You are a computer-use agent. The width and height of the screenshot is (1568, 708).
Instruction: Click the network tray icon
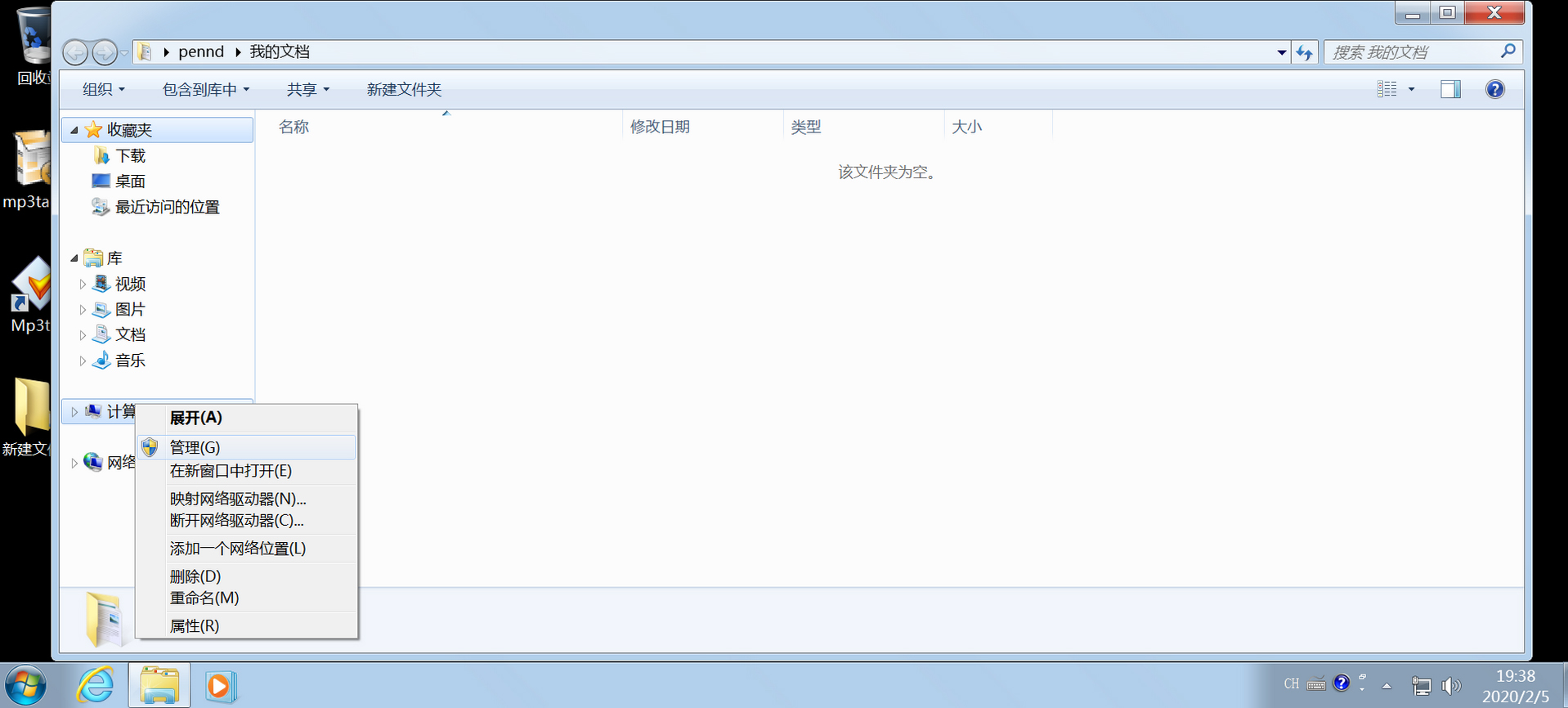click(x=1421, y=687)
